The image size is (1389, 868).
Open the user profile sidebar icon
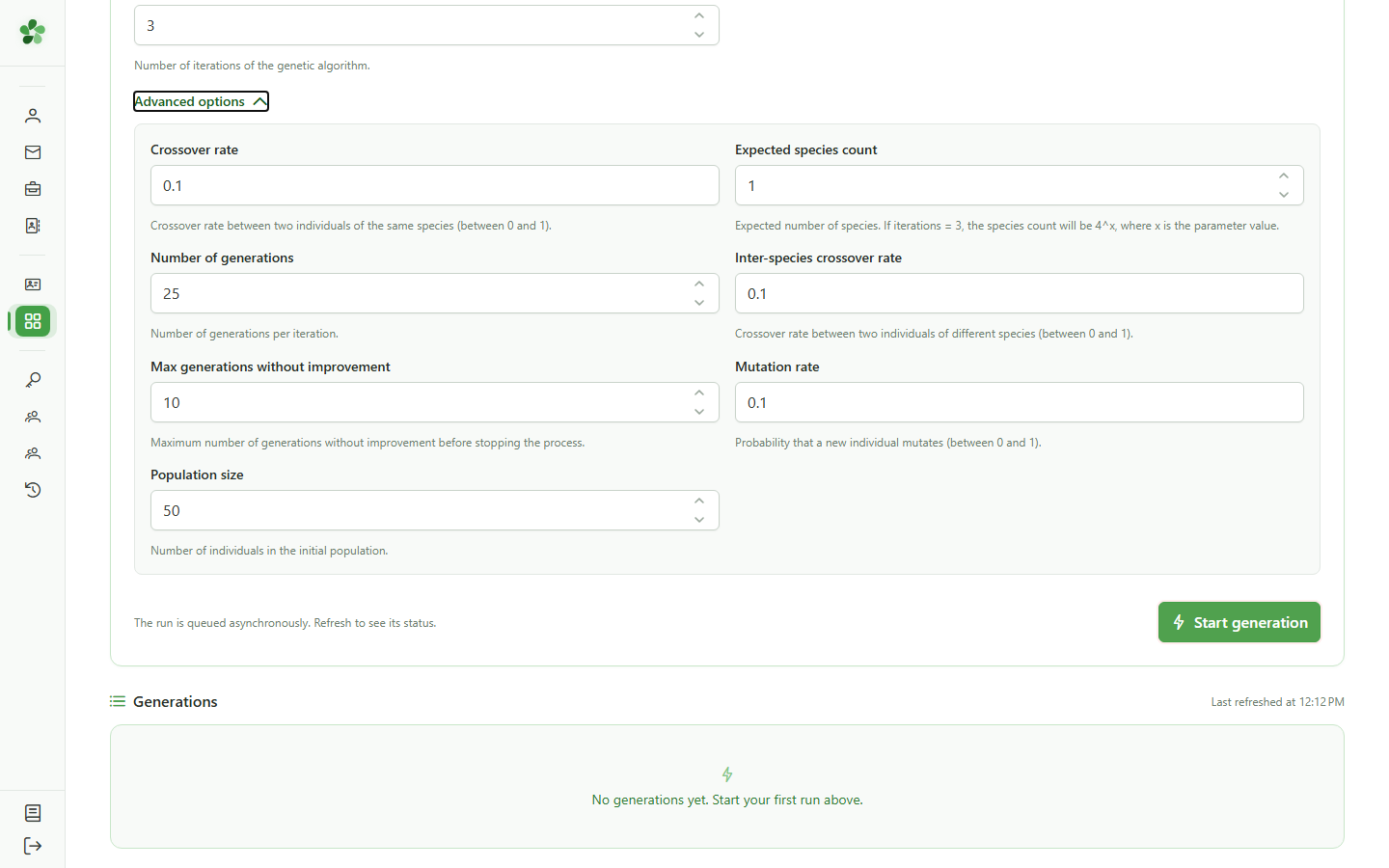pyautogui.click(x=33, y=116)
